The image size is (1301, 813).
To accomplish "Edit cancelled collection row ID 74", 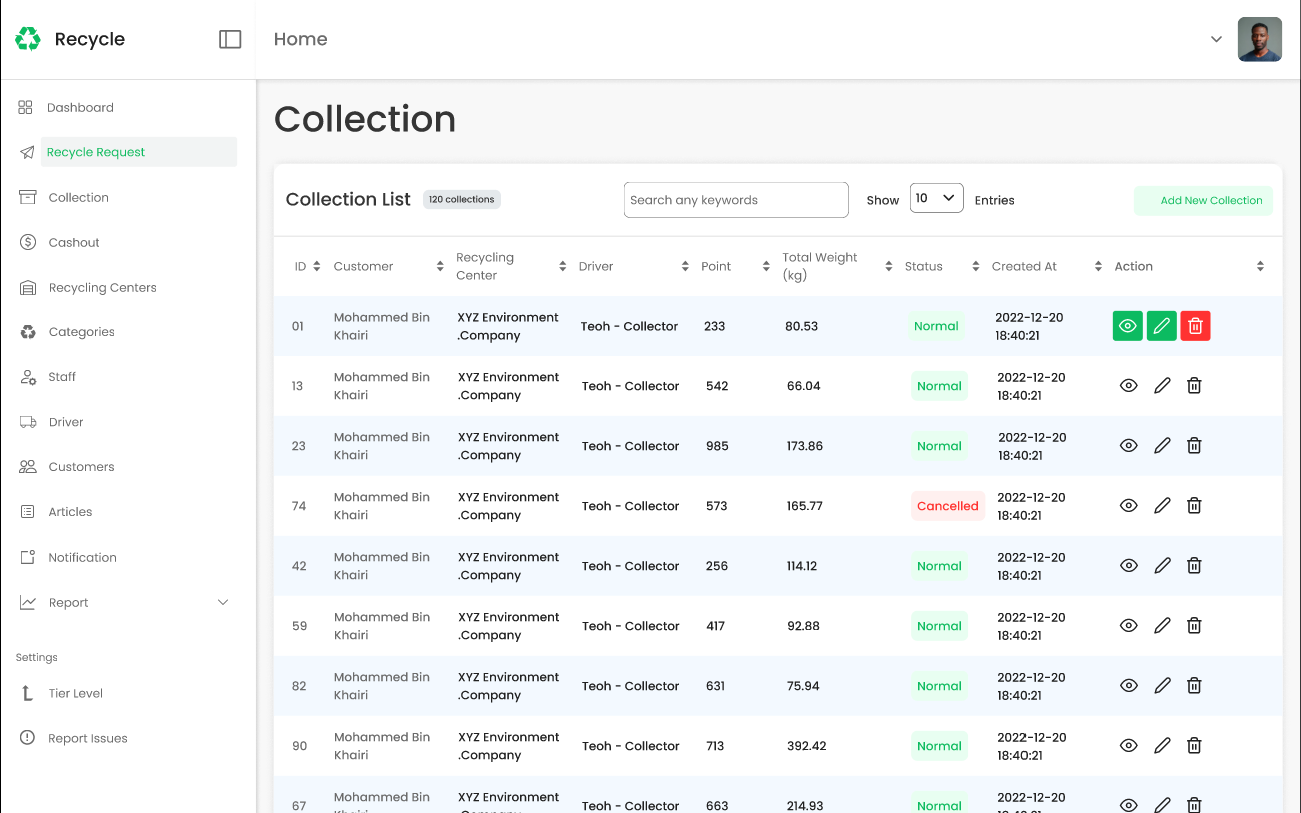I will (x=1162, y=505).
